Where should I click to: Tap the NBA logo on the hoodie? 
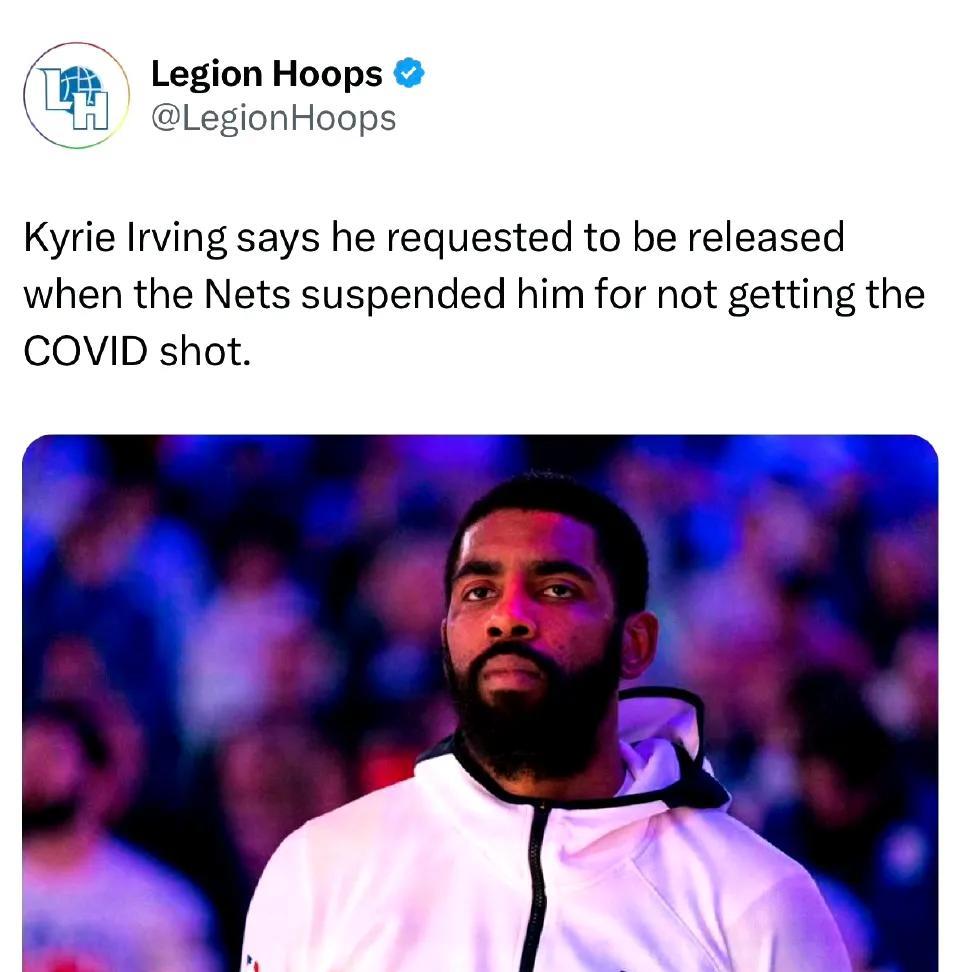[252, 963]
